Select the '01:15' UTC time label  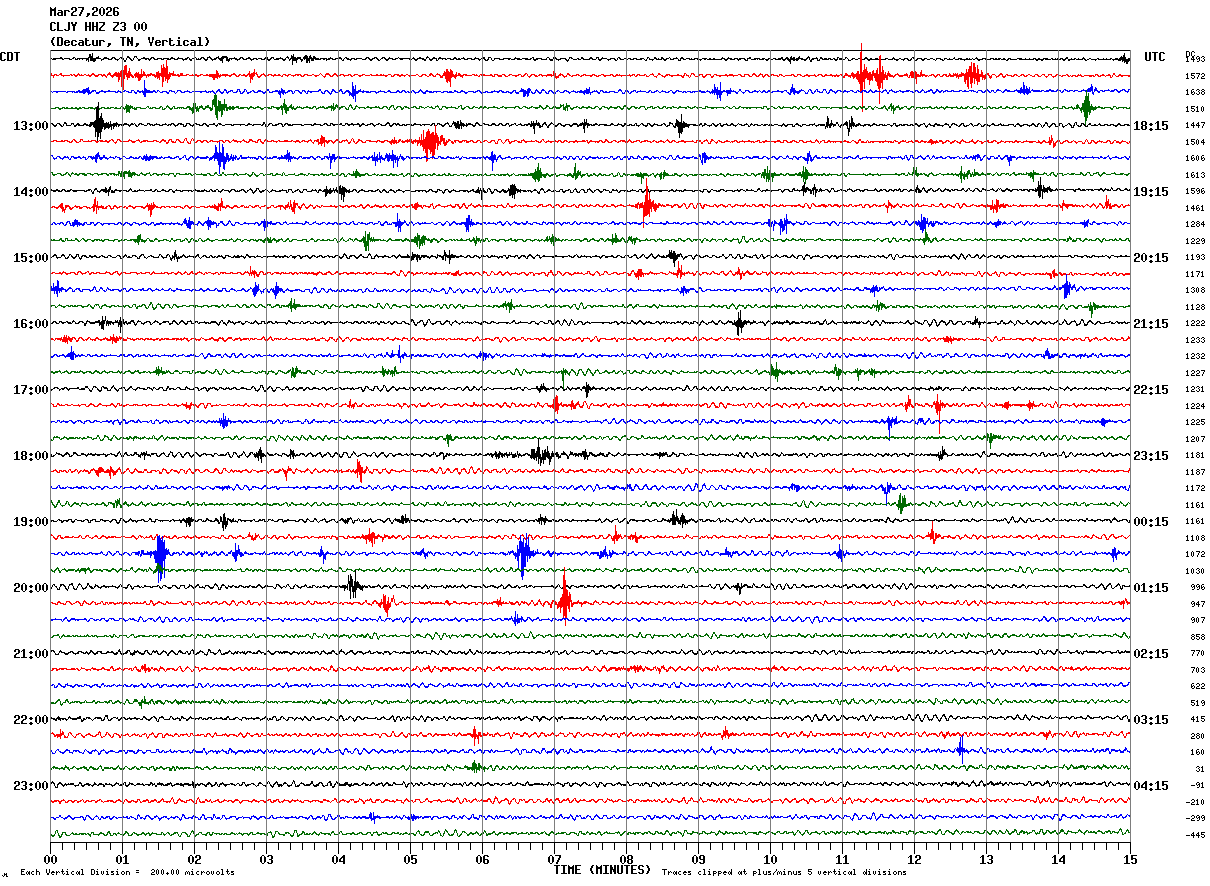(x=1151, y=588)
